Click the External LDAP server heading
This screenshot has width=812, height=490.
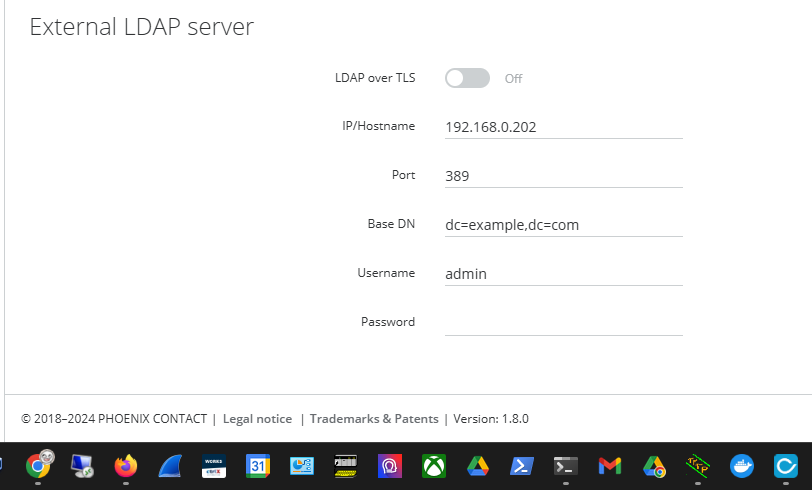(141, 27)
